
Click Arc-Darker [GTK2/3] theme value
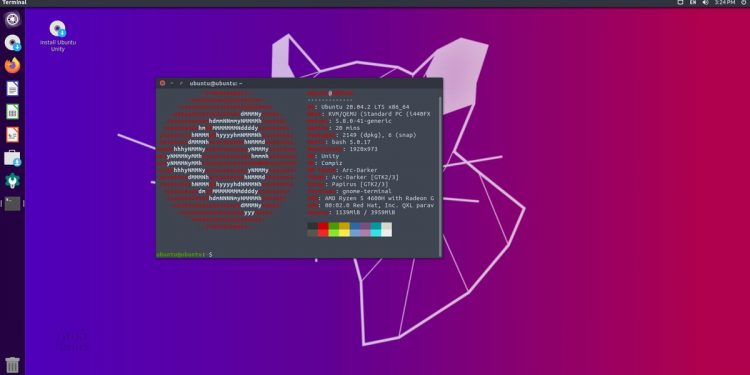click(365, 177)
